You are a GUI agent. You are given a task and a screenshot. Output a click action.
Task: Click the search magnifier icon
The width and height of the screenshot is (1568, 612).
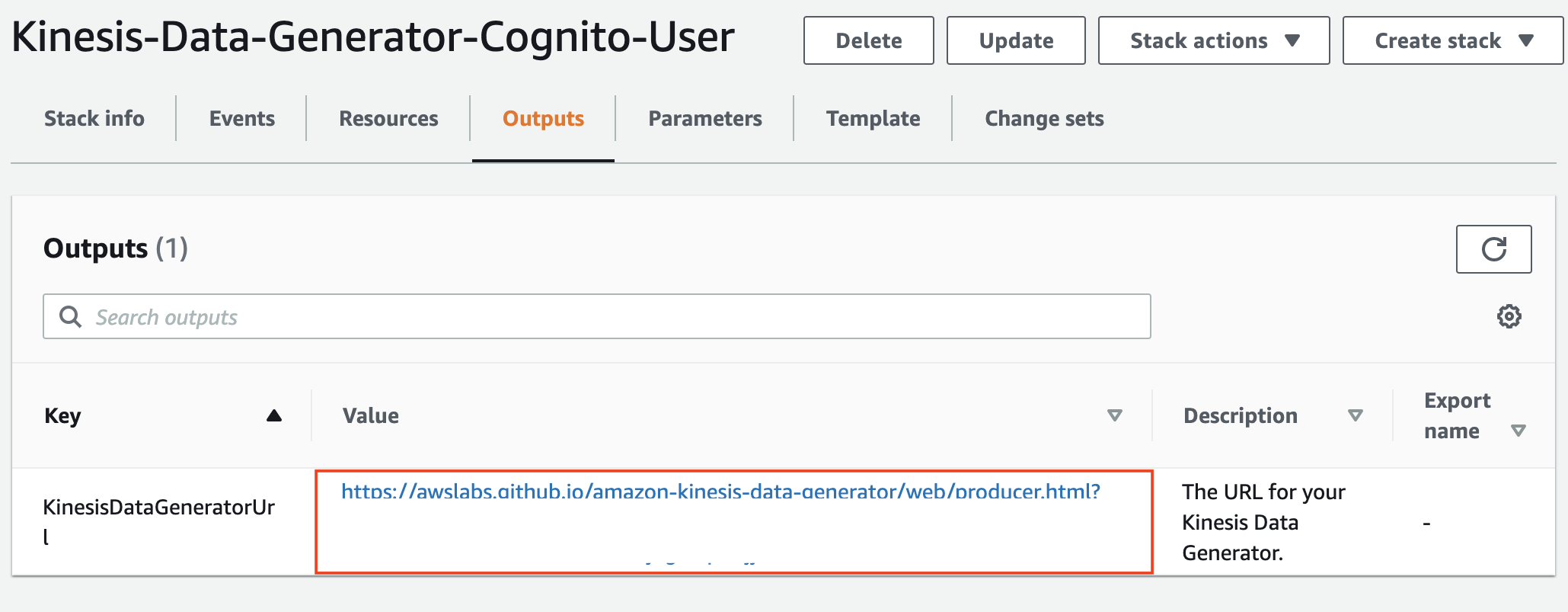tap(70, 317)
